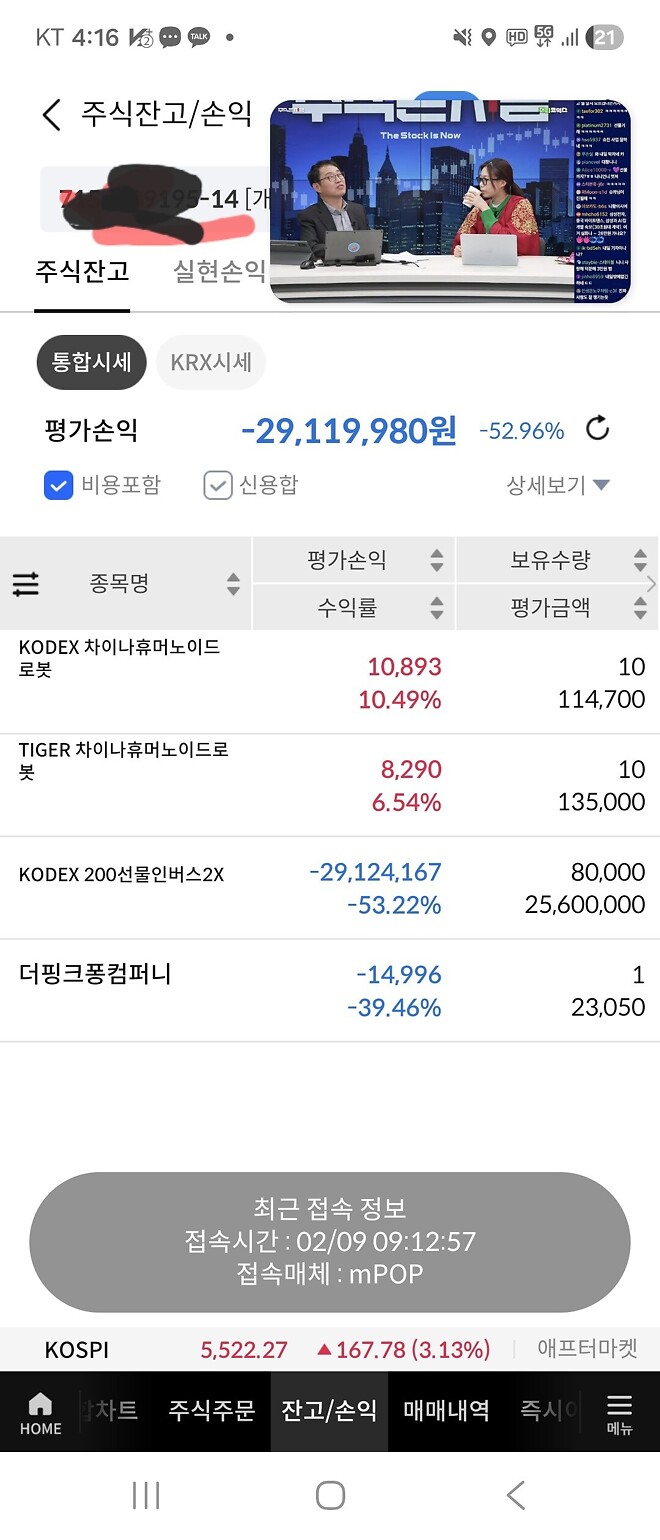Switch quote mode to KRX시세
This screenshot has height=1540, width=660.
(210, 362)
